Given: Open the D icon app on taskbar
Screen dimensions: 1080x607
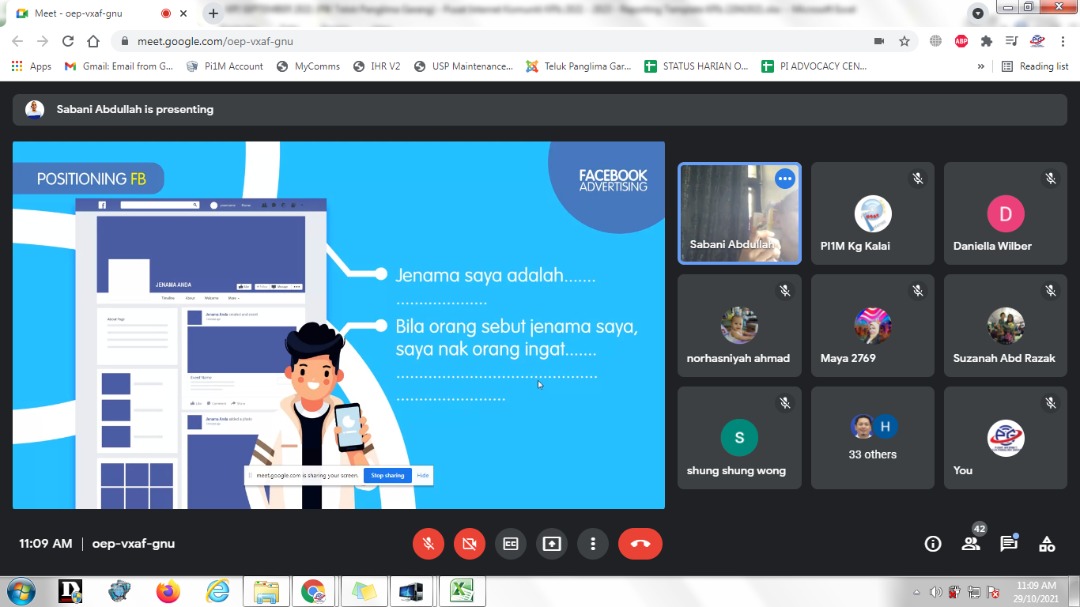Looking at the screenshot, I should point(70,591).
